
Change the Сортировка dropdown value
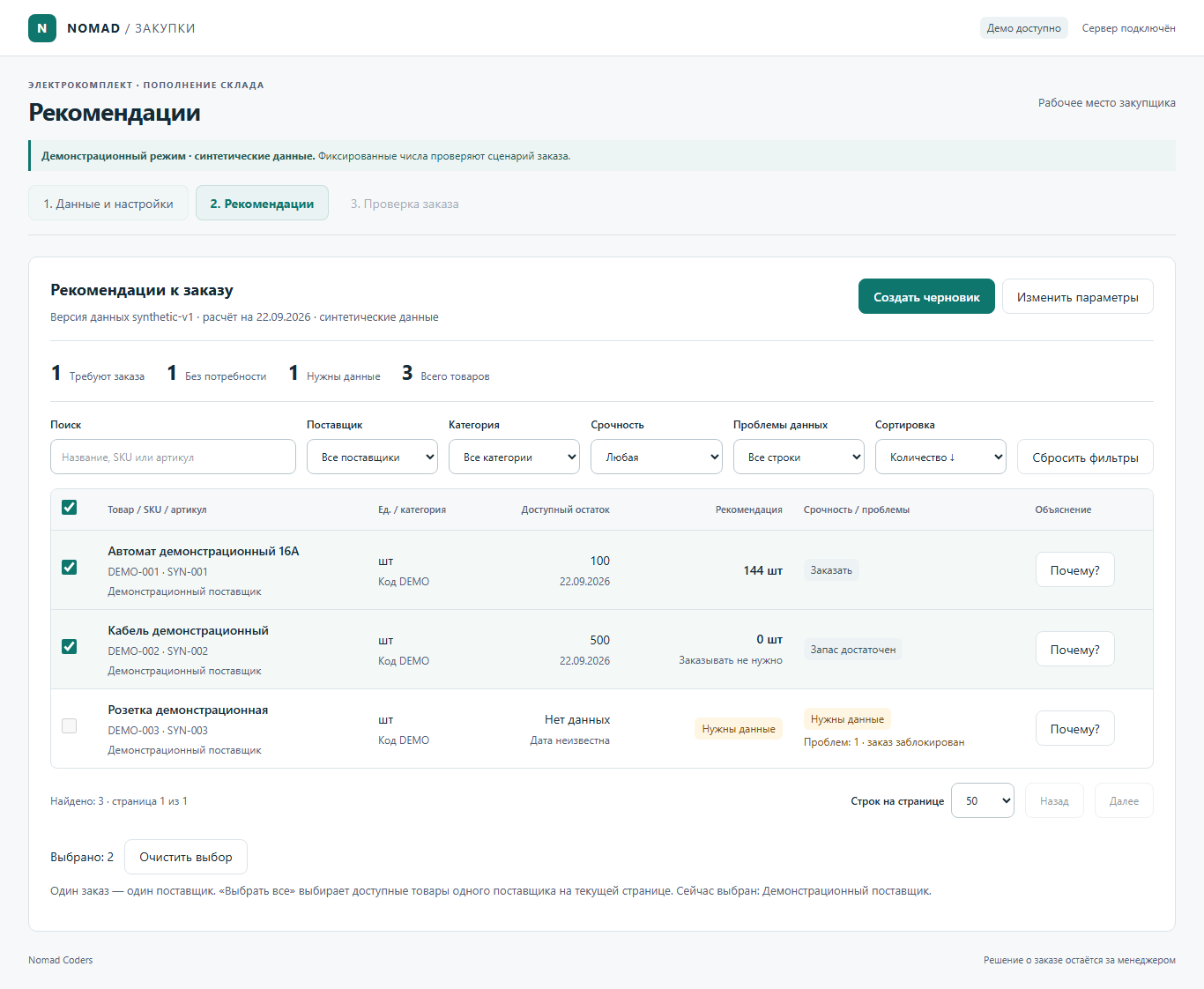click(940, 457)
